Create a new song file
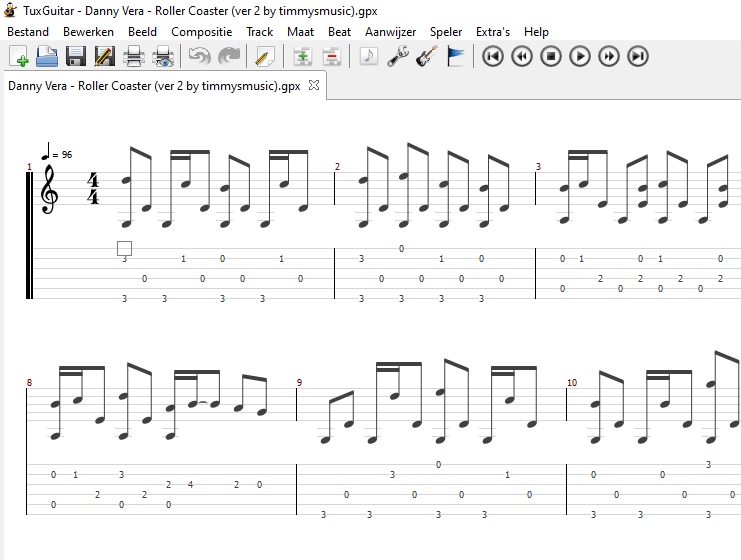The height and width of the screenshot is (560, 741). tap(19, 56)
